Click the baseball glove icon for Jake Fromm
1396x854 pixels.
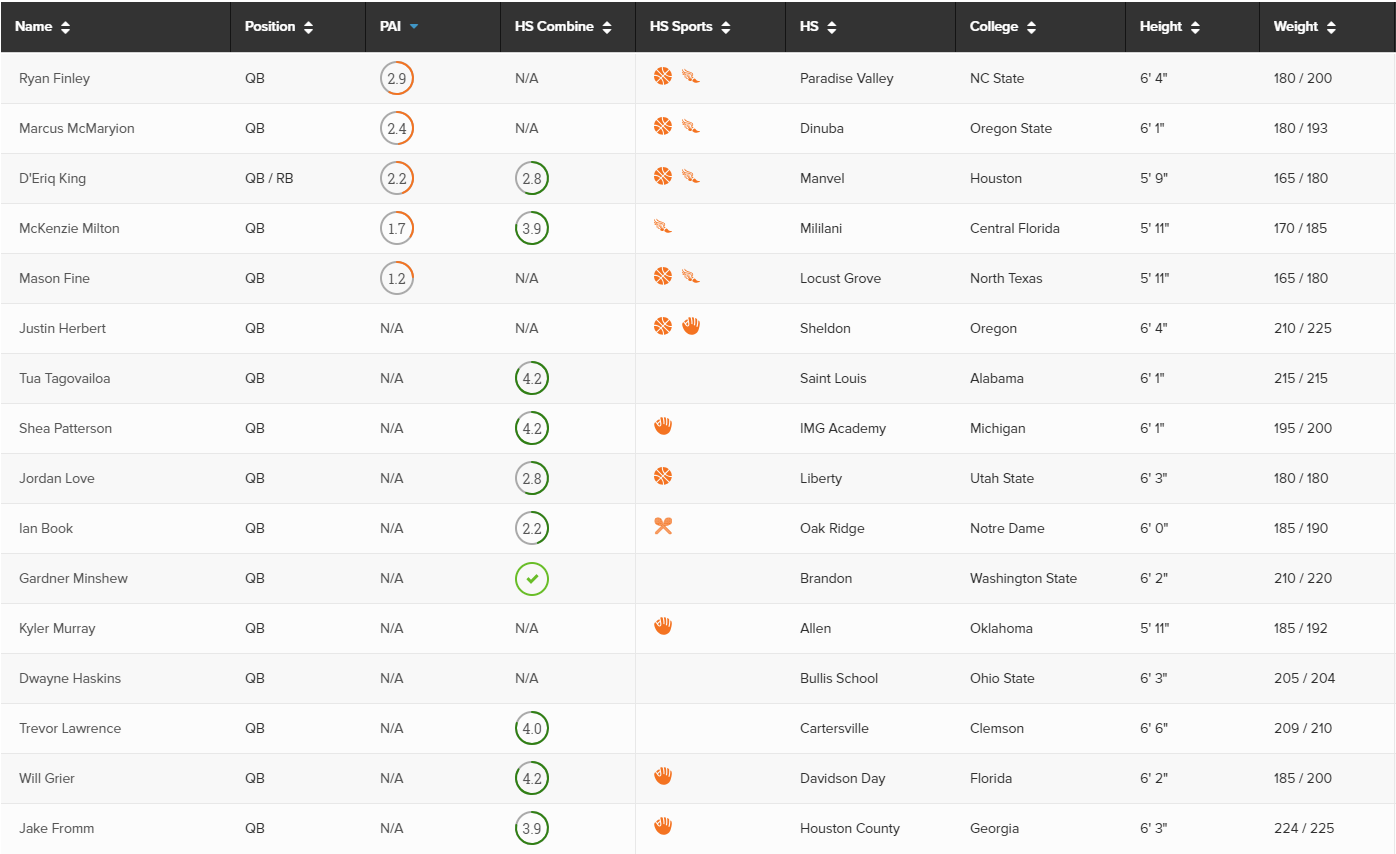click(663, 826)
